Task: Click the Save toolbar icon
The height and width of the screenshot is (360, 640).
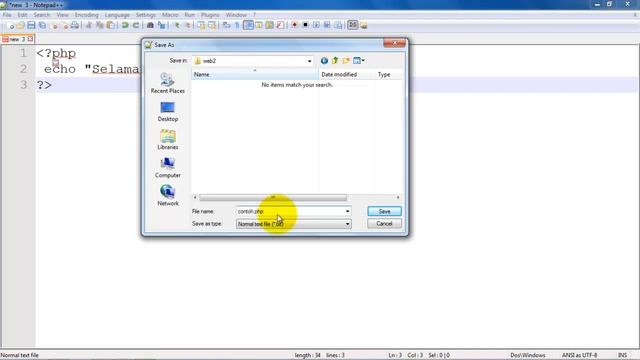Action: (x=31, y=25)
